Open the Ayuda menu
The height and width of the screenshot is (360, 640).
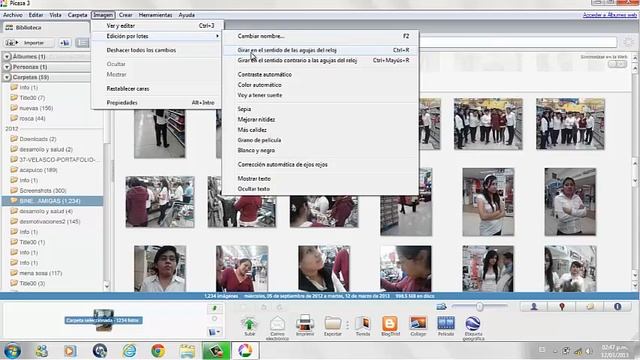[x=187, y=15]
